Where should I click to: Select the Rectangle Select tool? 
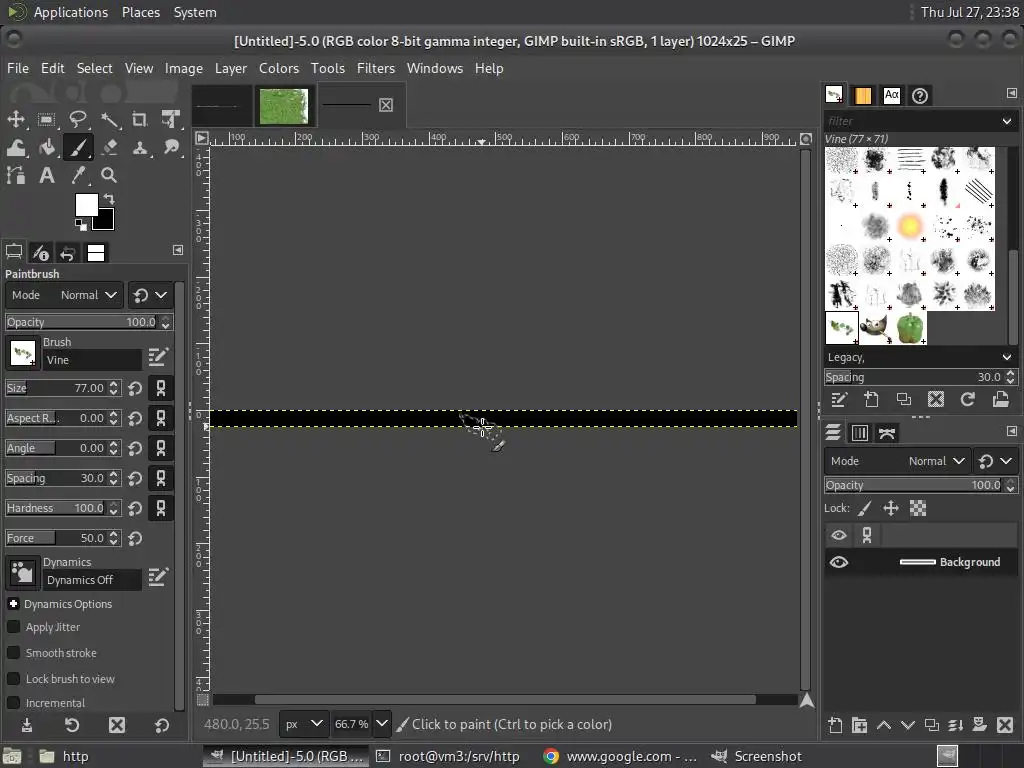46,119
